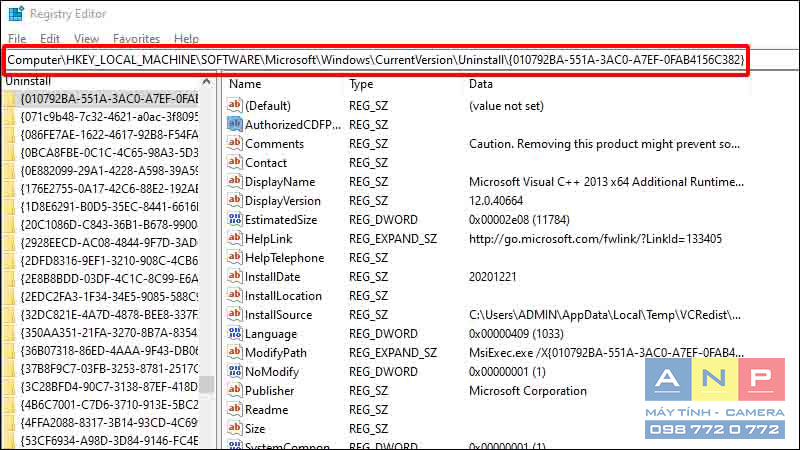This screenshot has width=800, height=450.
Task: Click the Size value string icon
Action: tap(235, 428)
